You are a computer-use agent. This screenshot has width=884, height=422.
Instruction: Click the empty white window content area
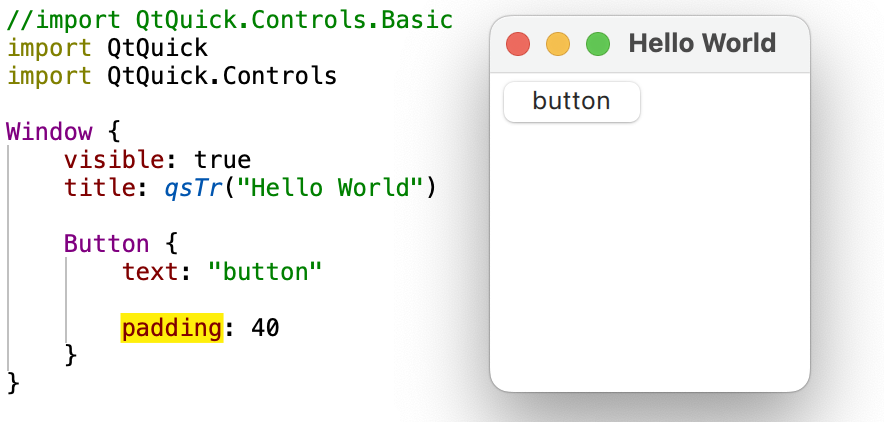pos(649,254)
